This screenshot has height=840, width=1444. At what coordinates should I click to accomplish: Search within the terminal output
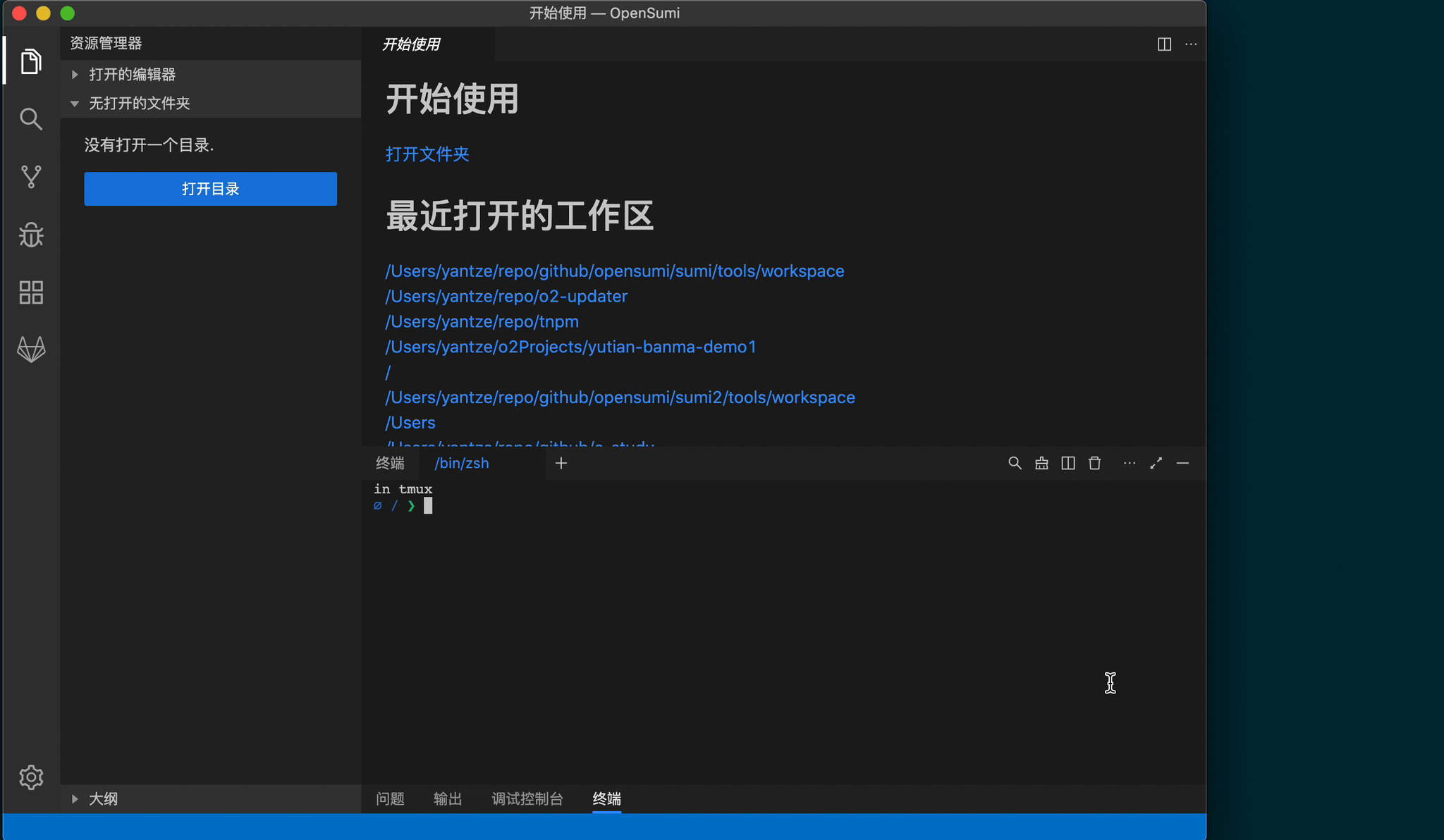pyautogui.click(x=1015, y=463)
